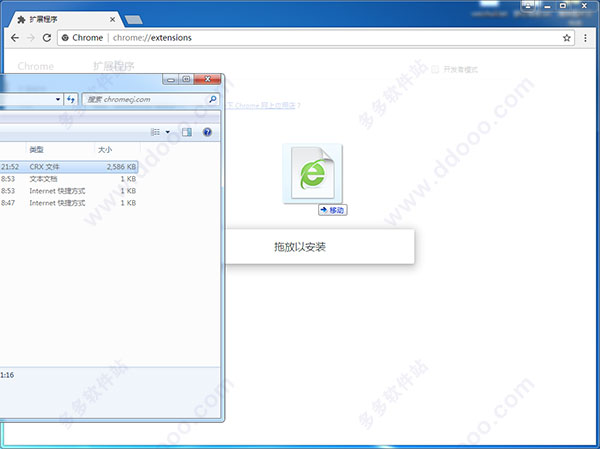Image resolution: width=600 pixels, height=449 pixels.
Task: Enable developer mode checkbox
Action: [435, 69]
